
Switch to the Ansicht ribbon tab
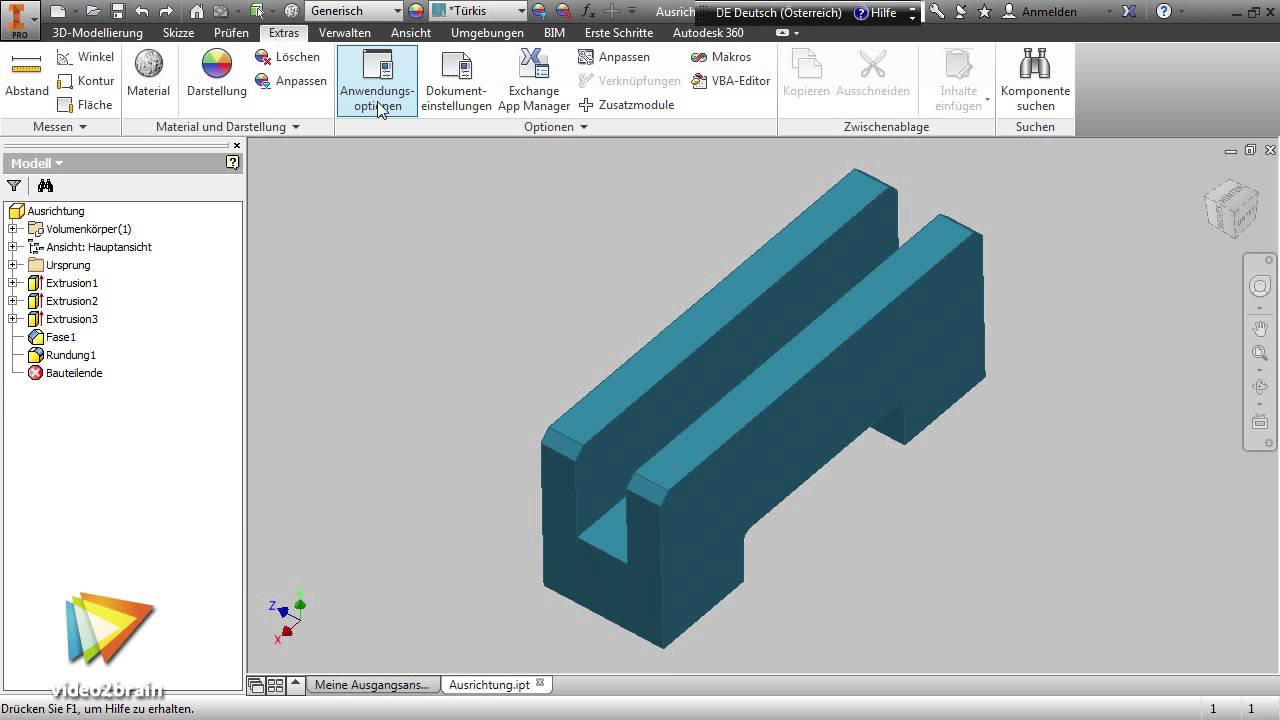click(411, 33)
